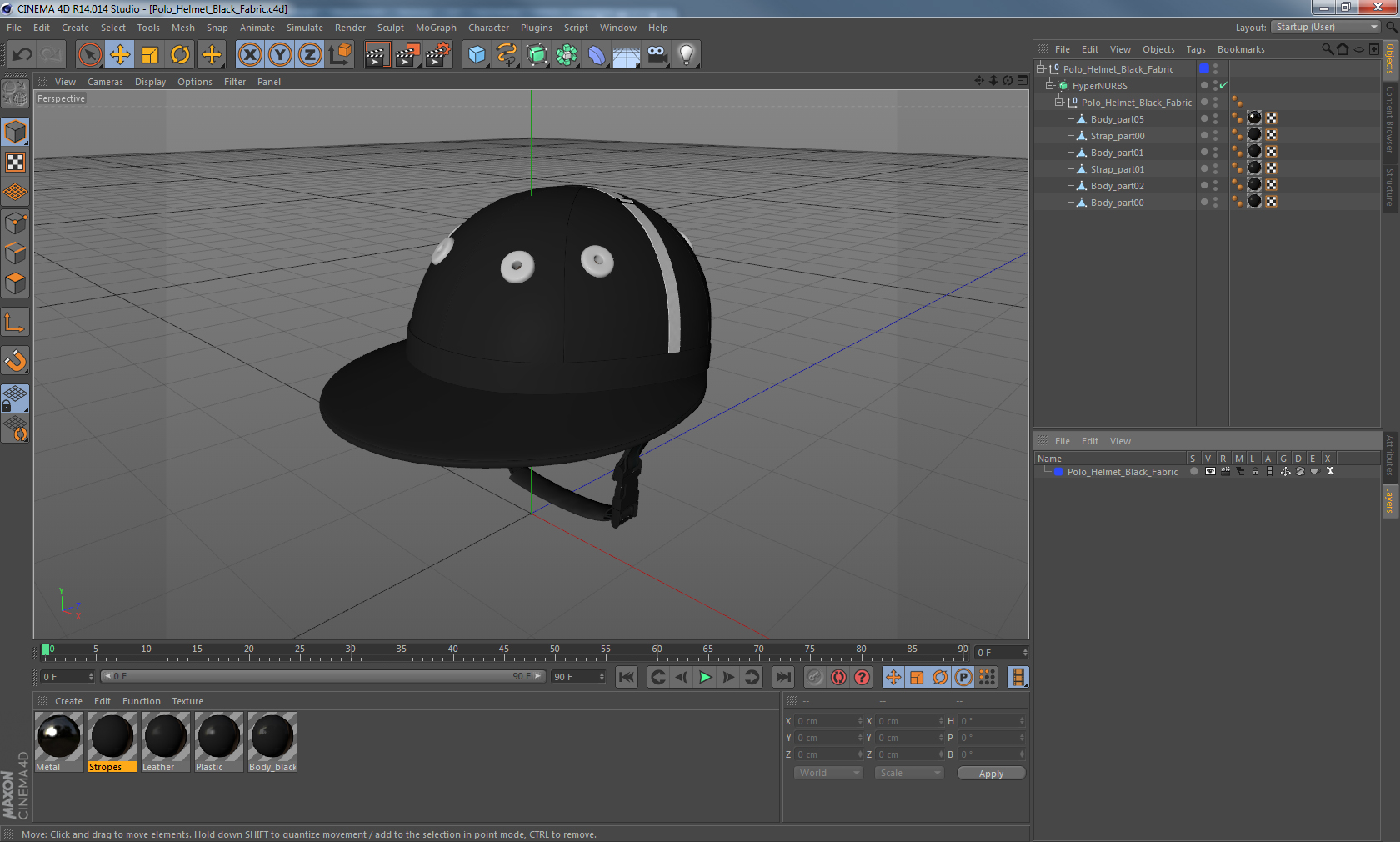Screen dimensions: 1400x842
Task: Toggle visibility dot of Strap_part01
Action: 1204,168
